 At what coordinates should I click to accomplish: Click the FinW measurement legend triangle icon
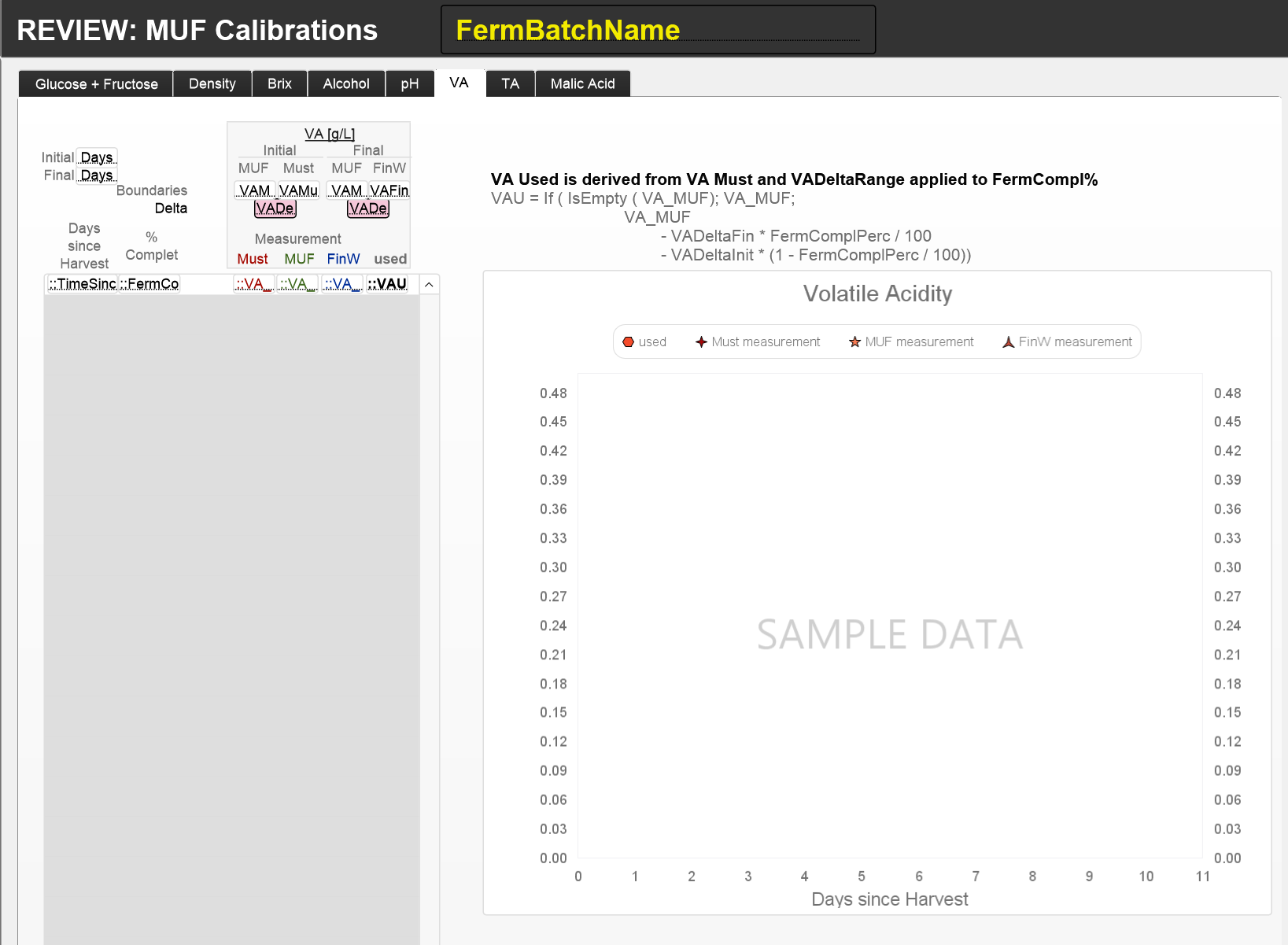[x=1008, y=342]
